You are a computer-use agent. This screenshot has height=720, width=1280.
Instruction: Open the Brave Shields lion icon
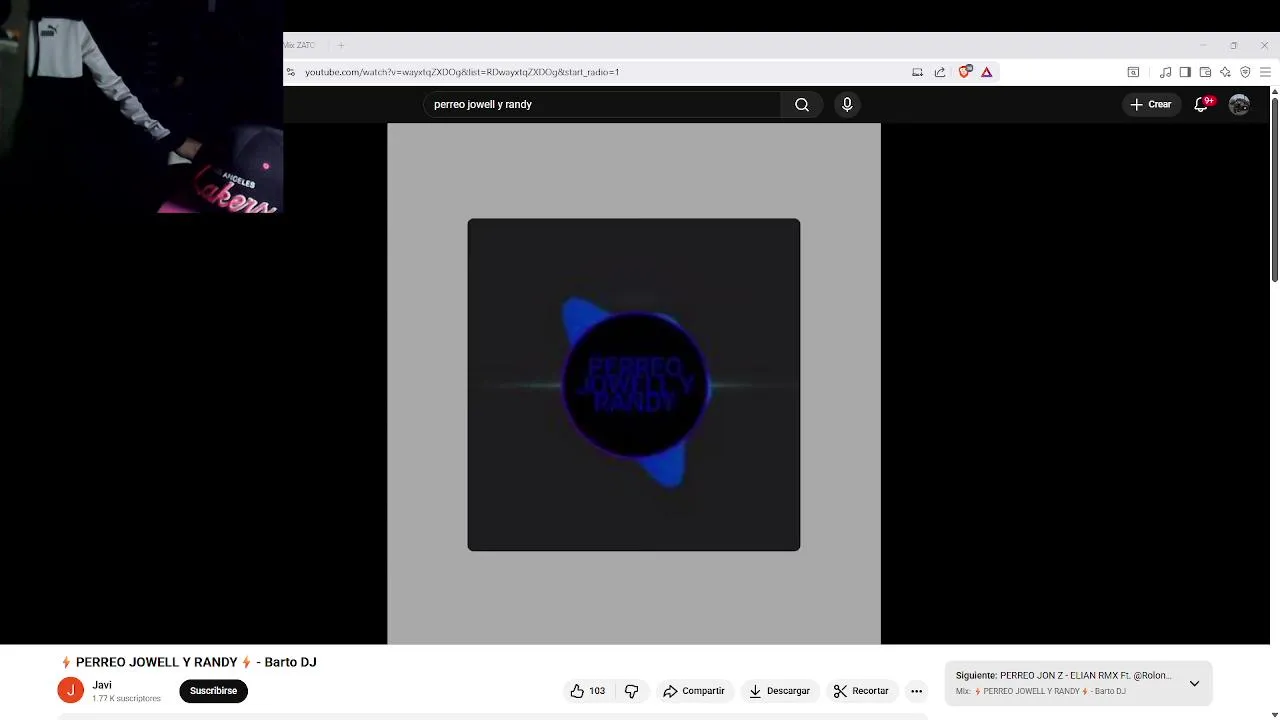(x=964, y=72)
